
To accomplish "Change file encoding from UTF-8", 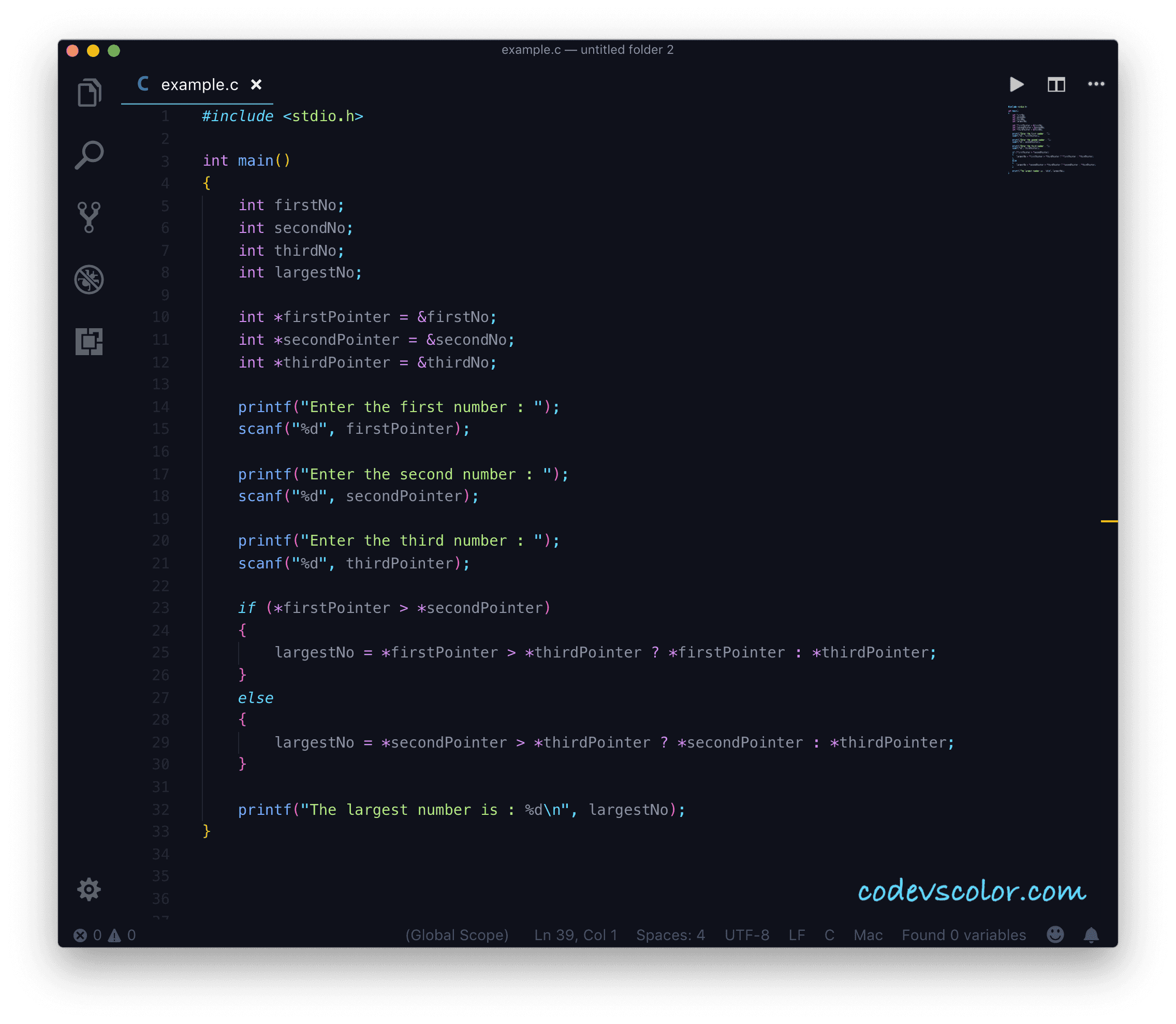I will tap(746, 935).
